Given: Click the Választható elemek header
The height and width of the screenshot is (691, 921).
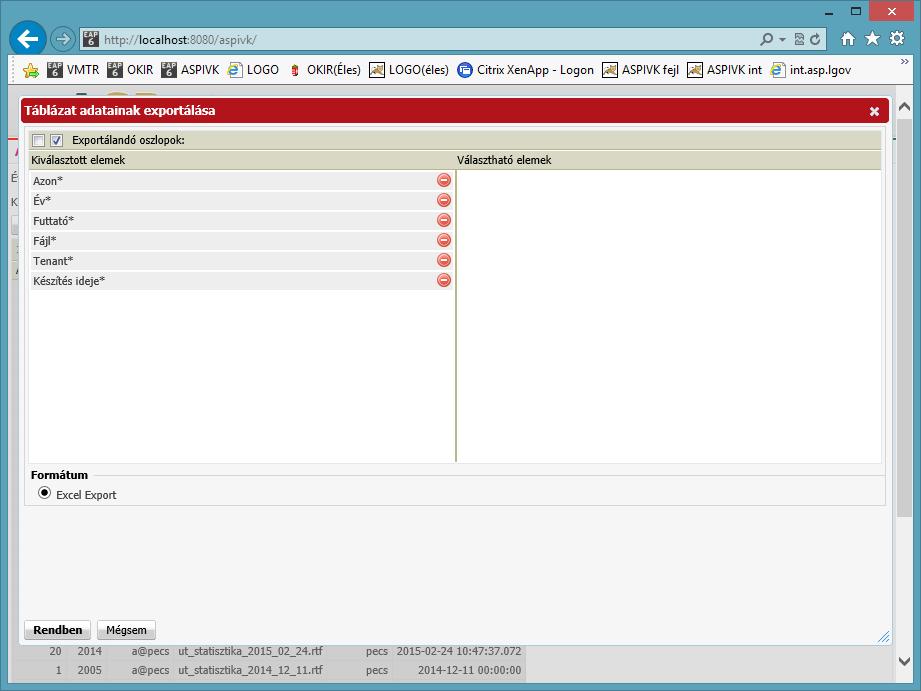Looking at the screenshot, I should [x=504, y=160].
